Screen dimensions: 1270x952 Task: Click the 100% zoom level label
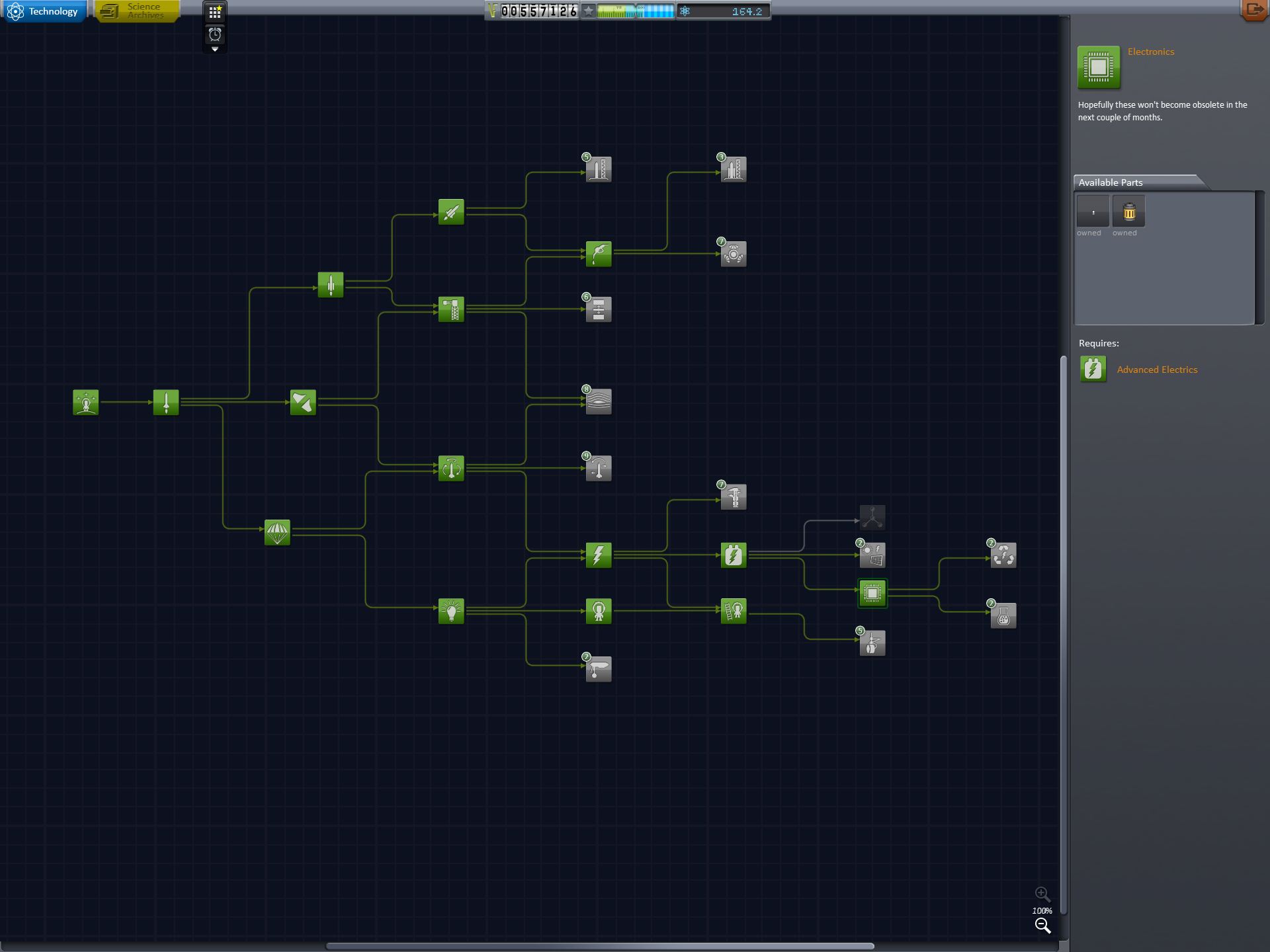pos(1042,910)
